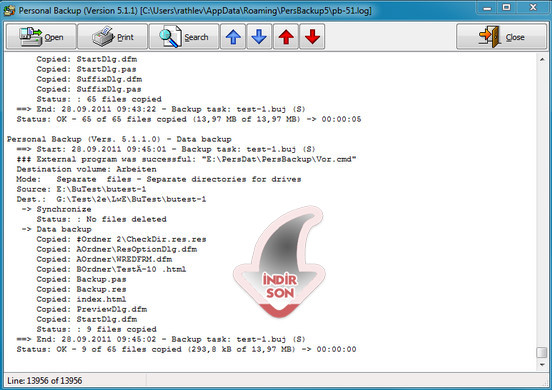Click the vertical scrollbar thumb

click(x=542, y=353)
